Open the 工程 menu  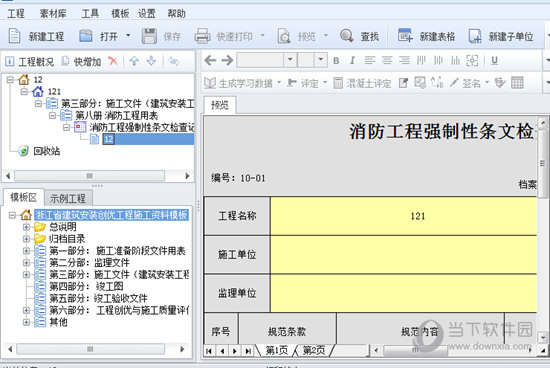[16, 14]
